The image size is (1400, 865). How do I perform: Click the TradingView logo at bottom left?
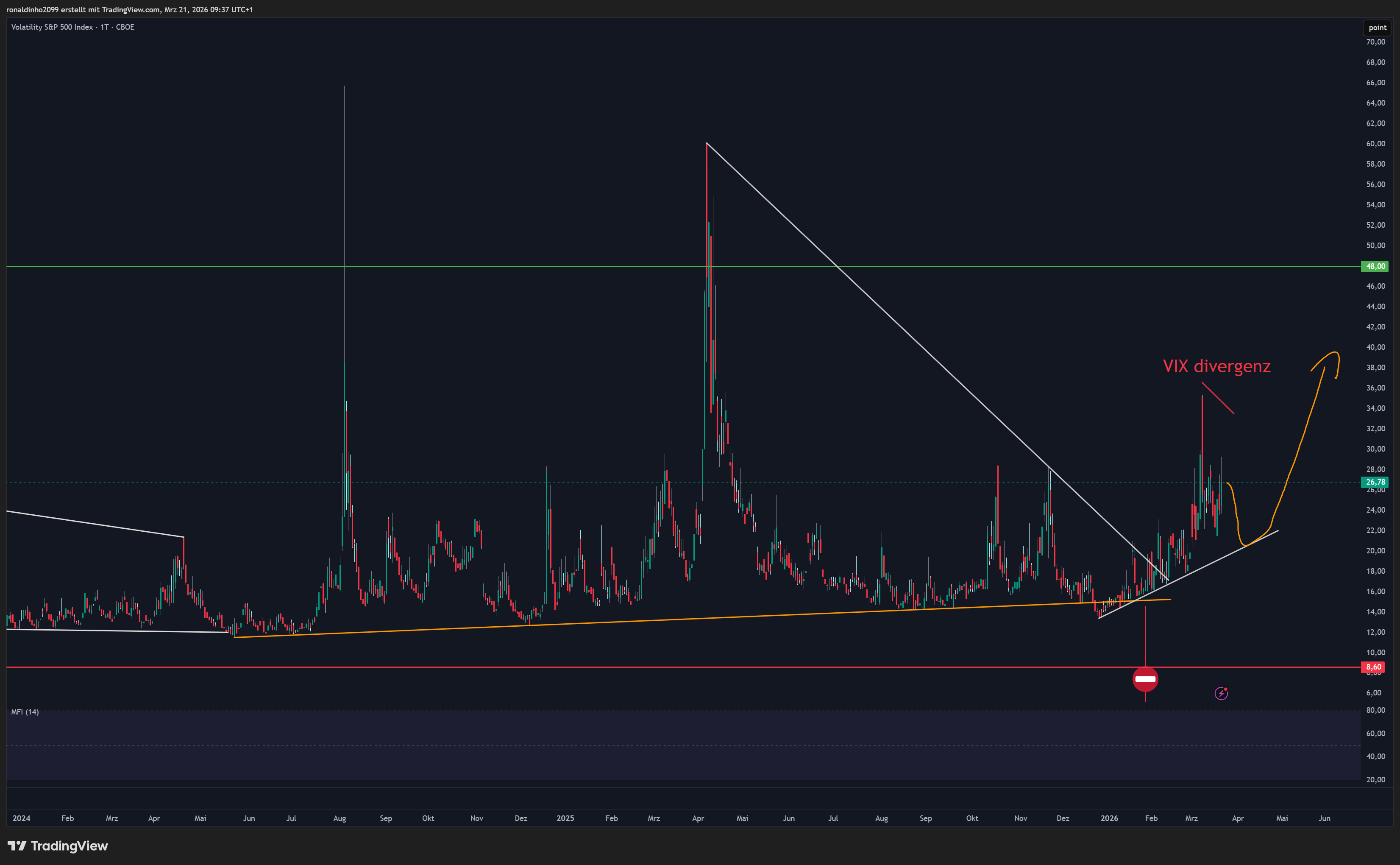coord(58,845)
